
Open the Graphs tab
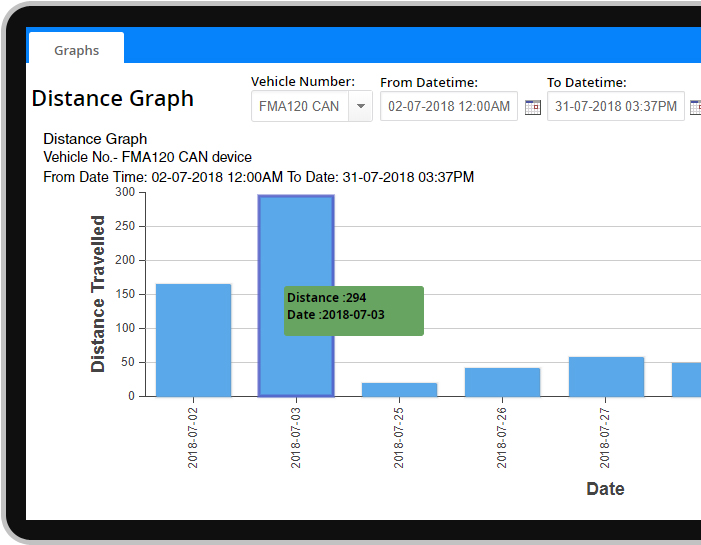coord(76,50)
